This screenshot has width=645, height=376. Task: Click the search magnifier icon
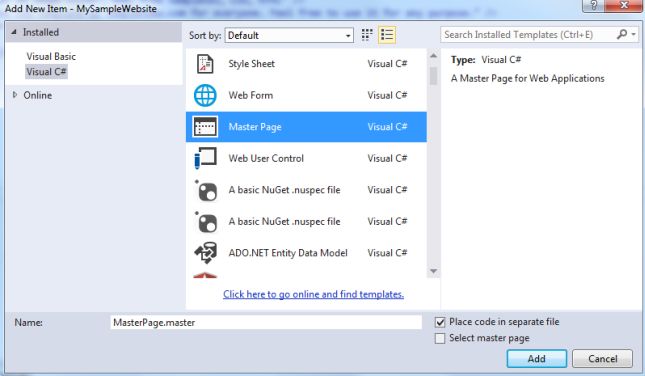[x=622, y=35]
